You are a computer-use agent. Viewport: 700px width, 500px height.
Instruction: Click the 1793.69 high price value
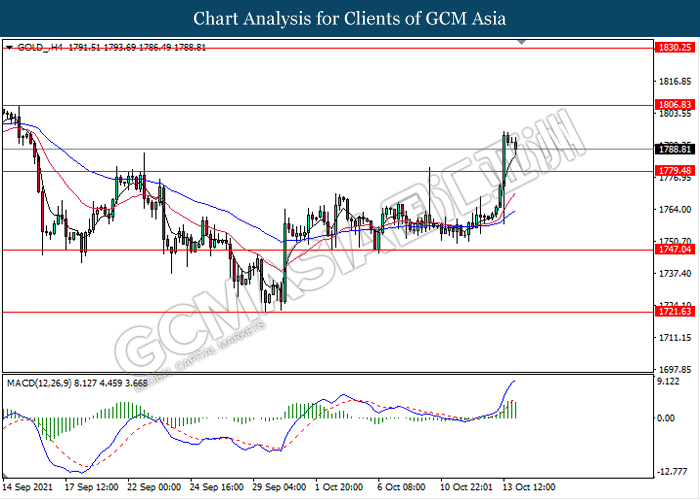120,47
